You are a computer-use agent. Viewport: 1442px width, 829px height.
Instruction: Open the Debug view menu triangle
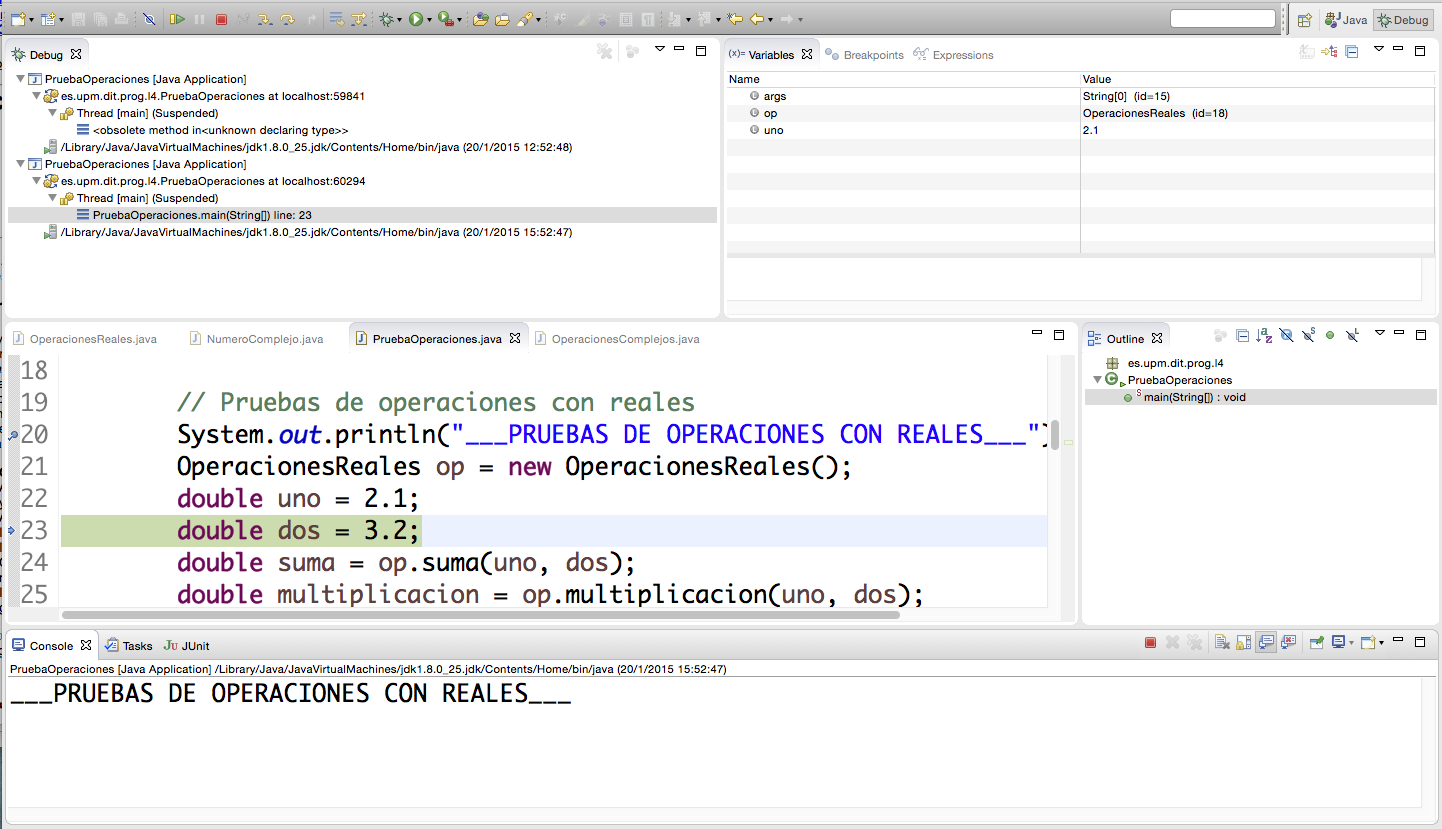659,48
